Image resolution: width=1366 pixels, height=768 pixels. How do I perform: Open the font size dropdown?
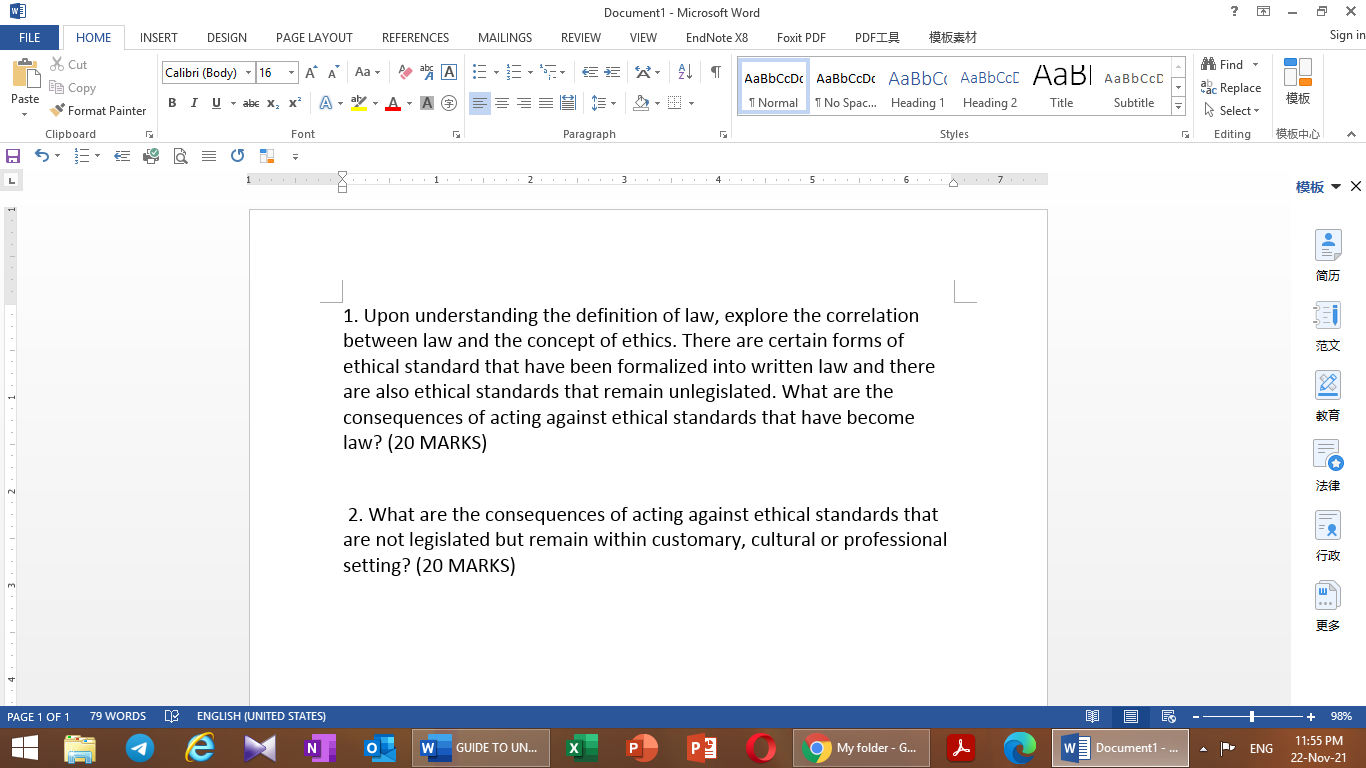click(x=291, y=72)
